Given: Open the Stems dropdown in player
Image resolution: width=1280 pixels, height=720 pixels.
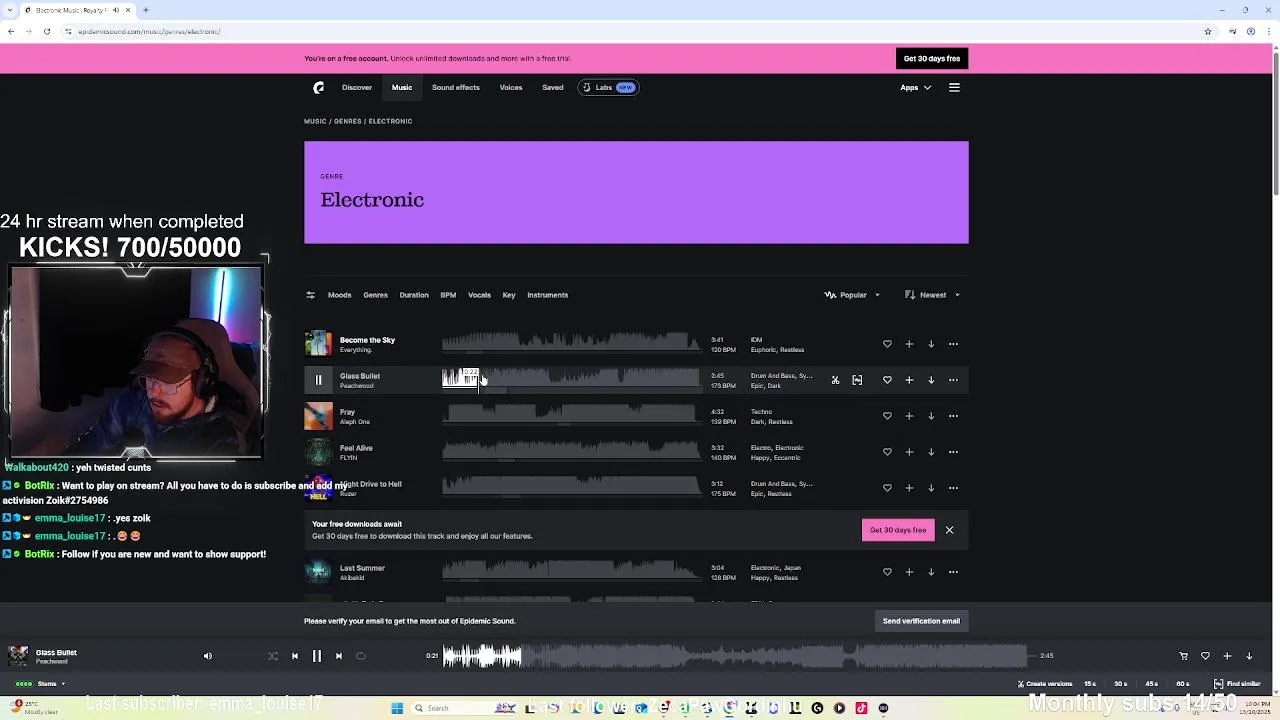Looking at the screenshot, I should coord(50,684).
